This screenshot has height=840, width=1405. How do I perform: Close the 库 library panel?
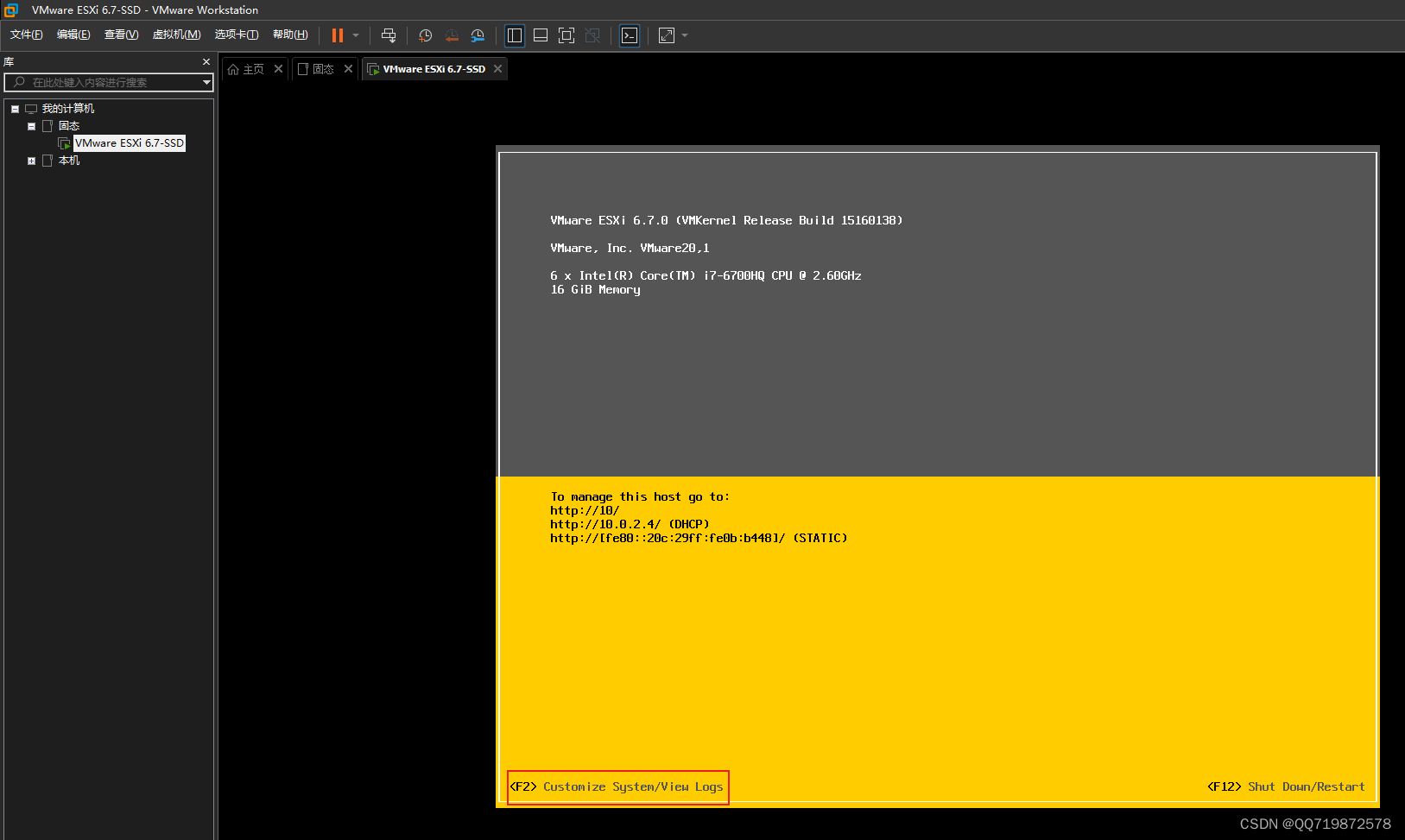tap(206, 62)
